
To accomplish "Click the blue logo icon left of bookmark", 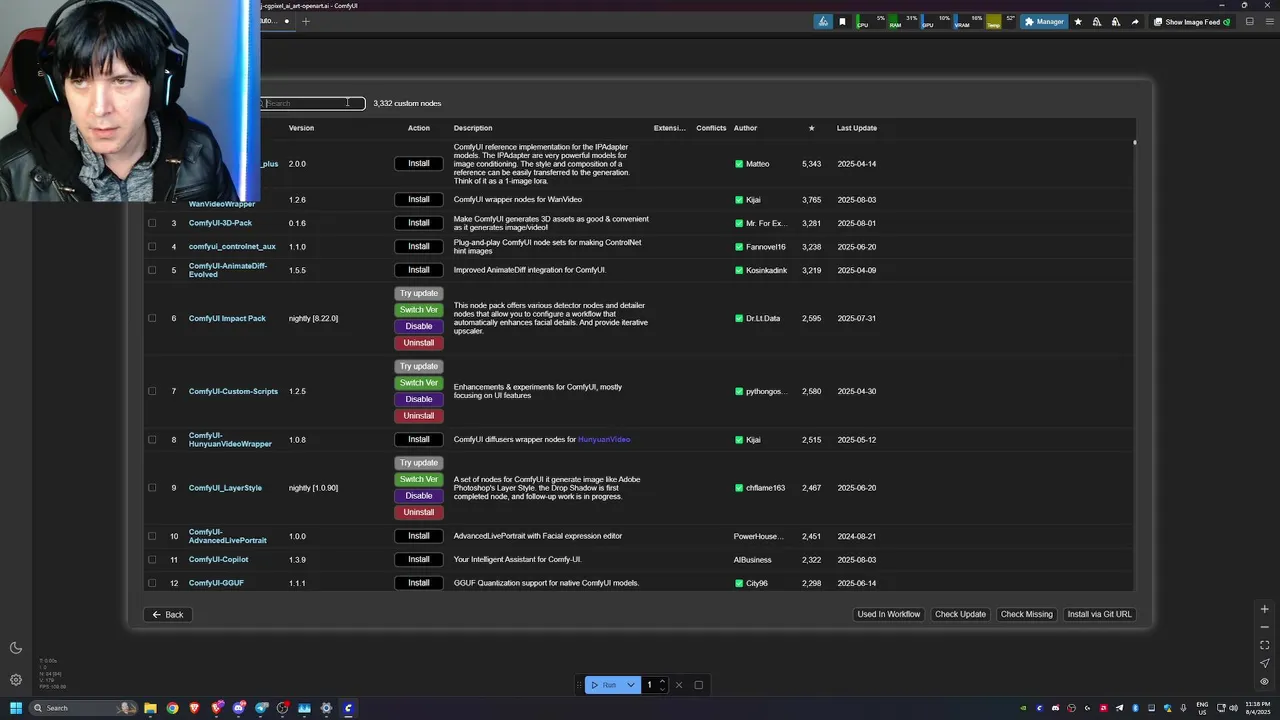I will coord(823,22).
